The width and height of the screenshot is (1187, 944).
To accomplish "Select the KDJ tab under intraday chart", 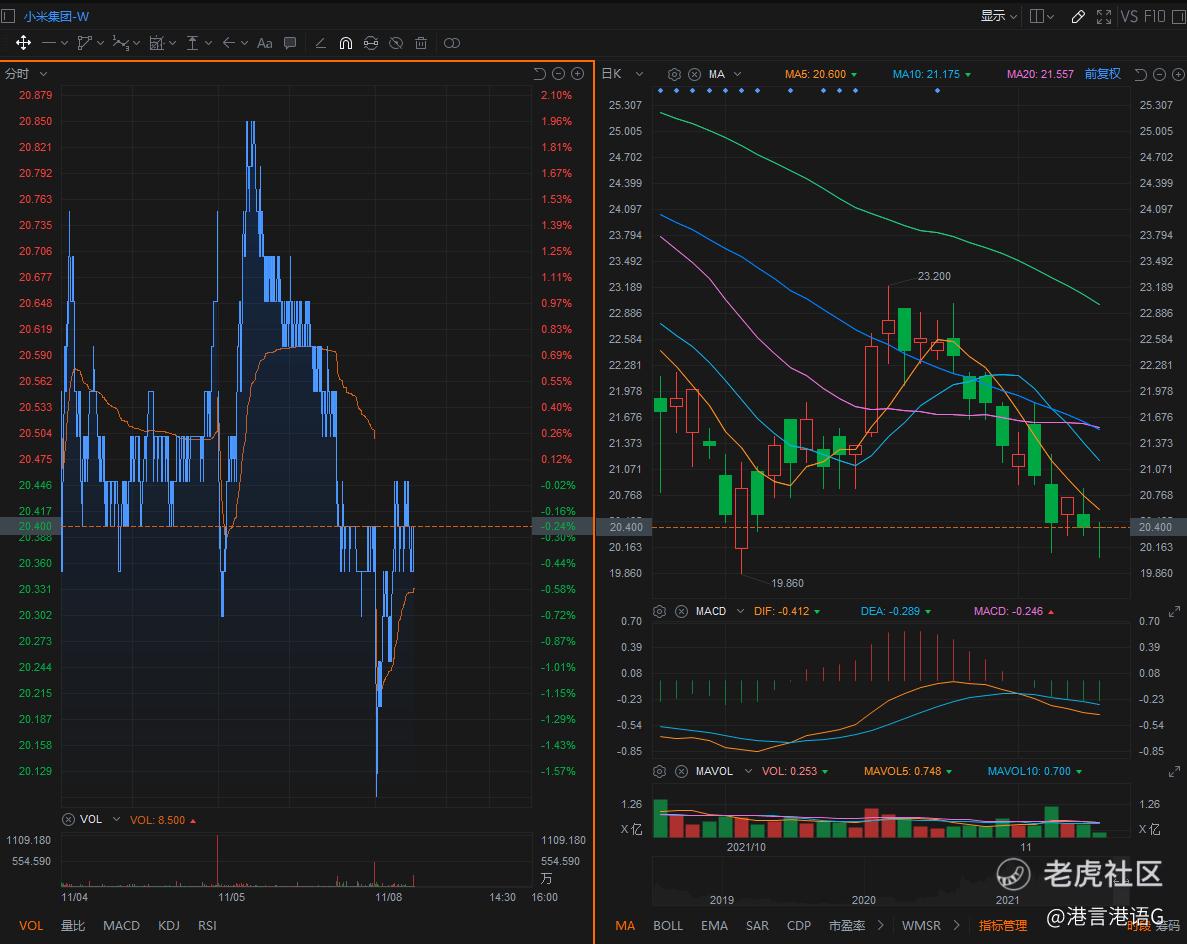I will (168, 925).
